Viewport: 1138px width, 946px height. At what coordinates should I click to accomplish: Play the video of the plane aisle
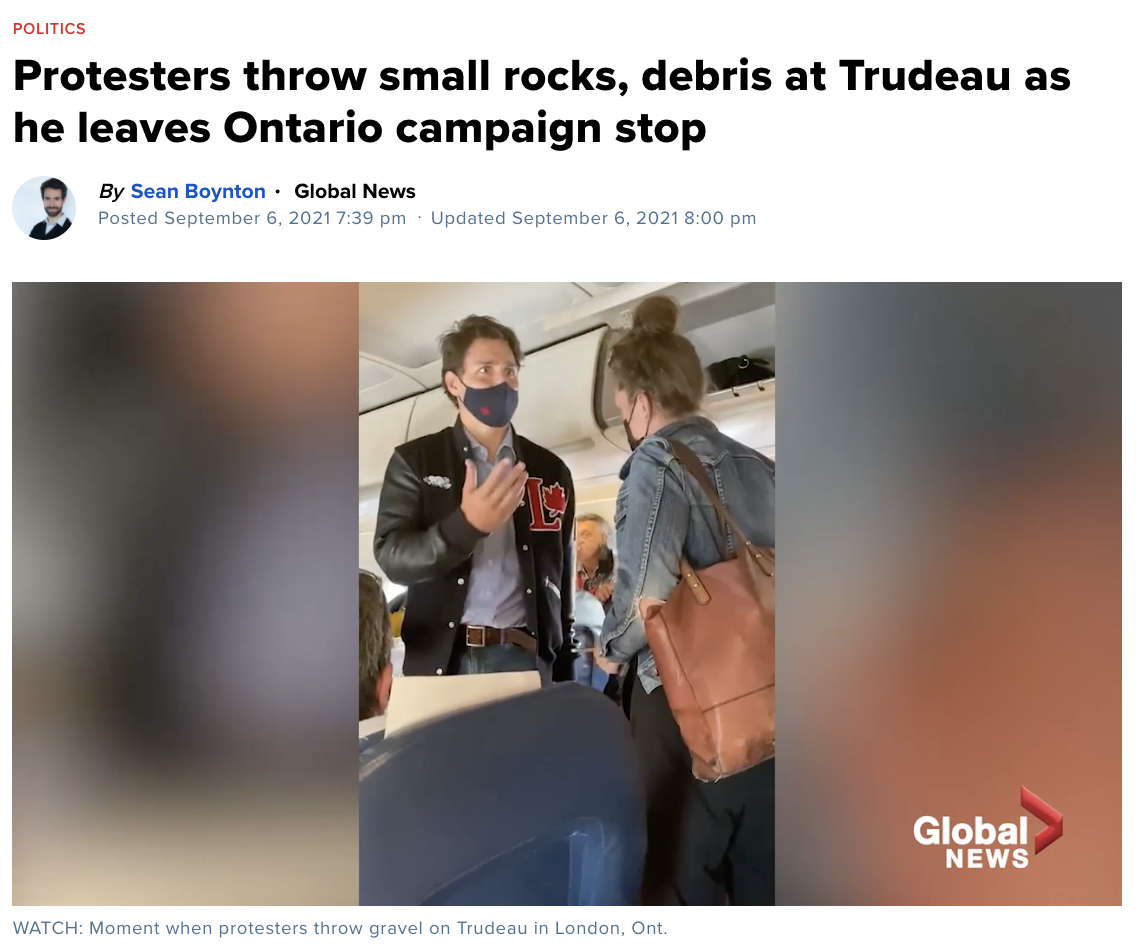click(567, 593)
